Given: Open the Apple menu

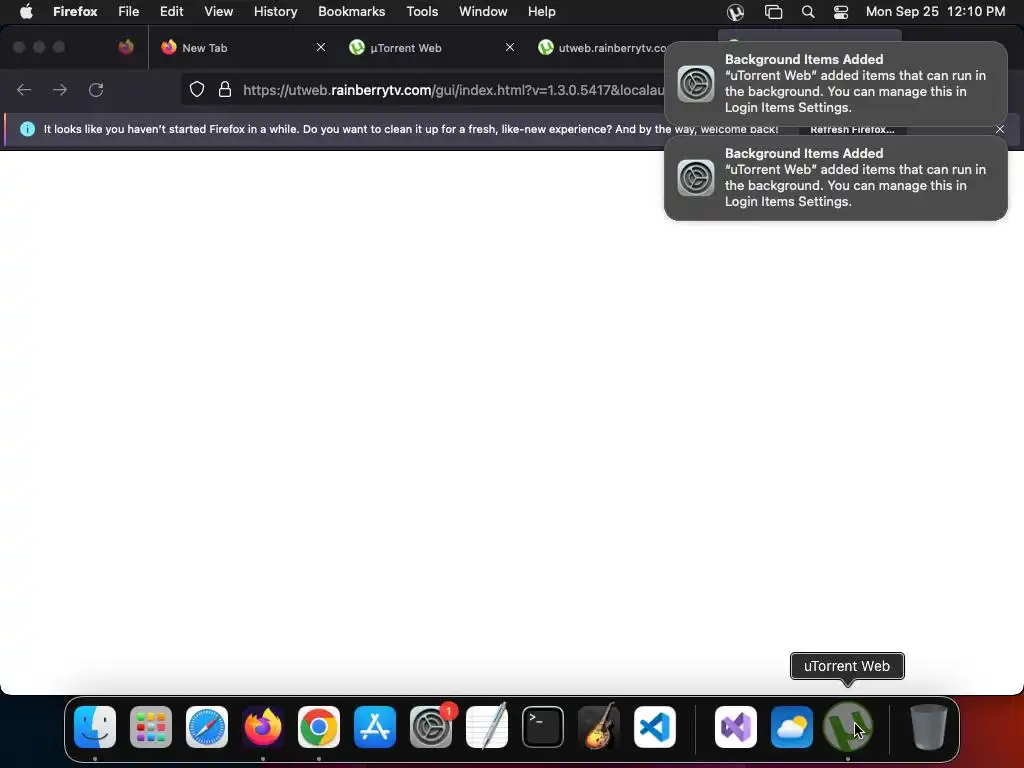Looking at the screenshot, I should point(25,12).
